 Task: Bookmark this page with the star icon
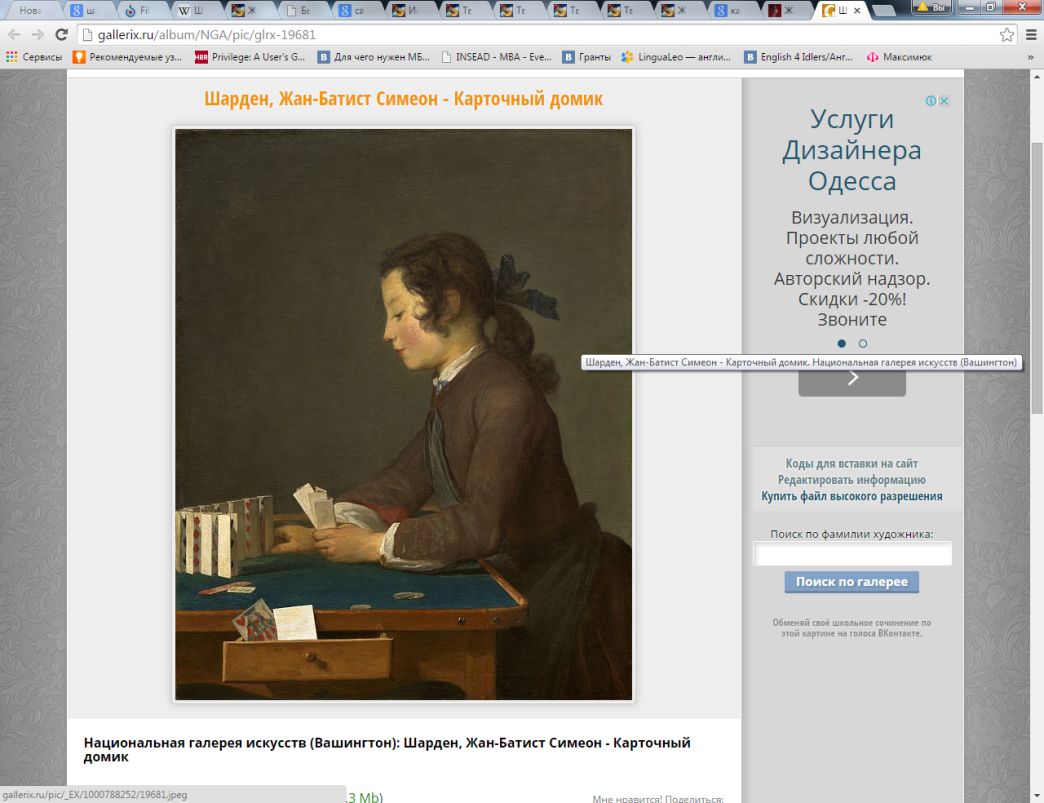coord(1007,35)
